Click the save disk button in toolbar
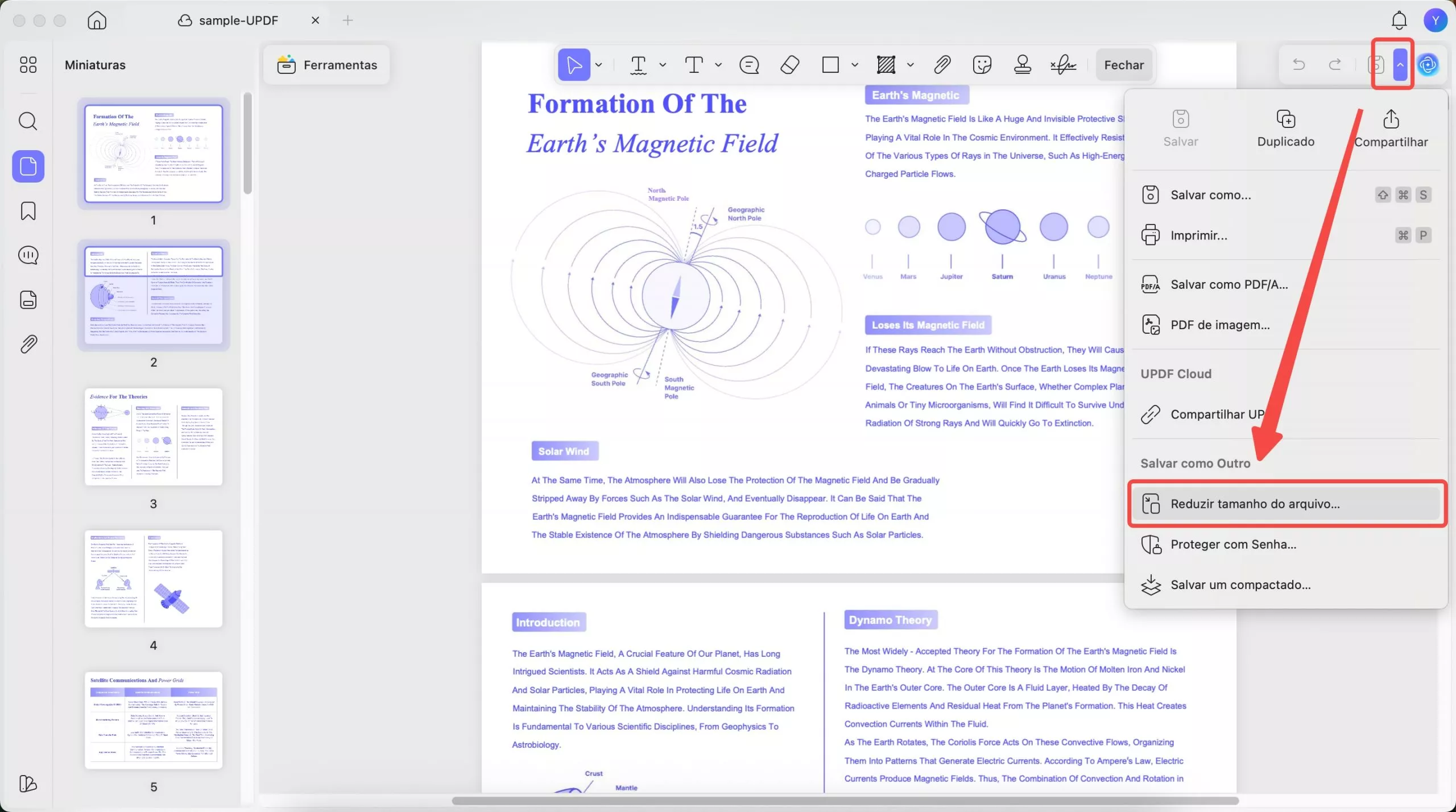The width and height of the screenshot is (1456, 812). [x=1376, y=65]
